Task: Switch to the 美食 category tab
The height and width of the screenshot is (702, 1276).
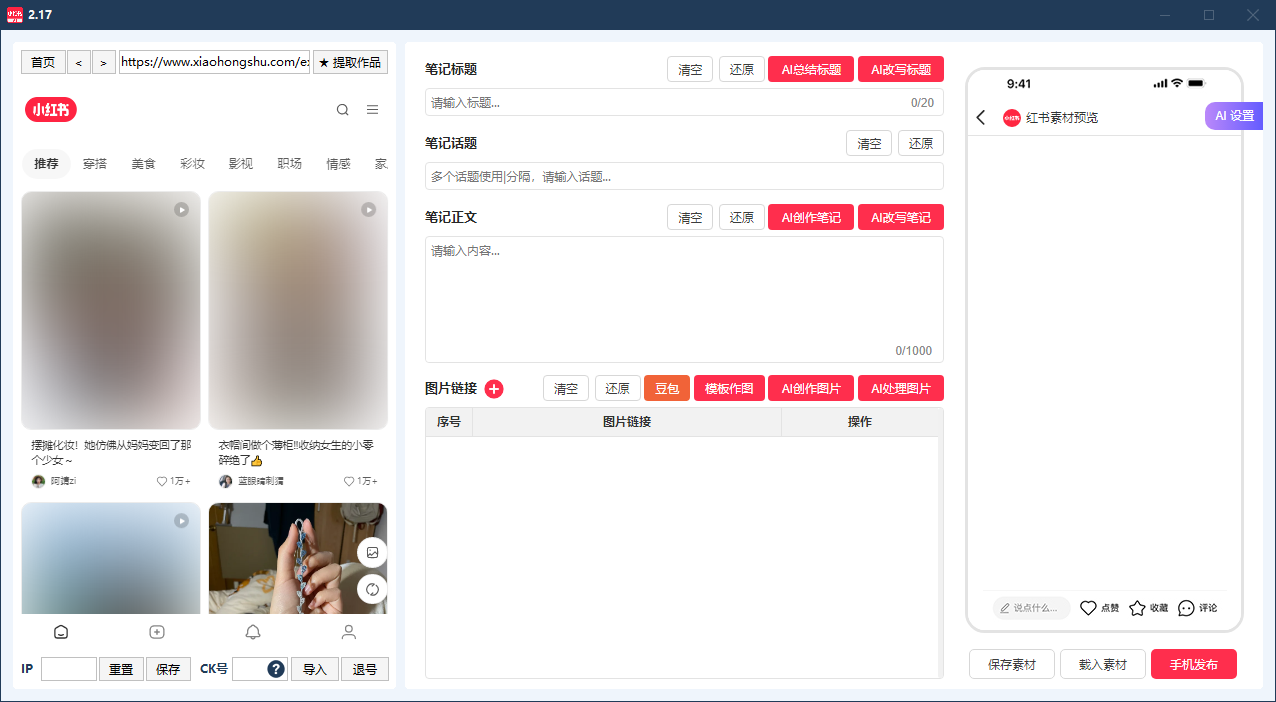Action: (x=143, y=163)
